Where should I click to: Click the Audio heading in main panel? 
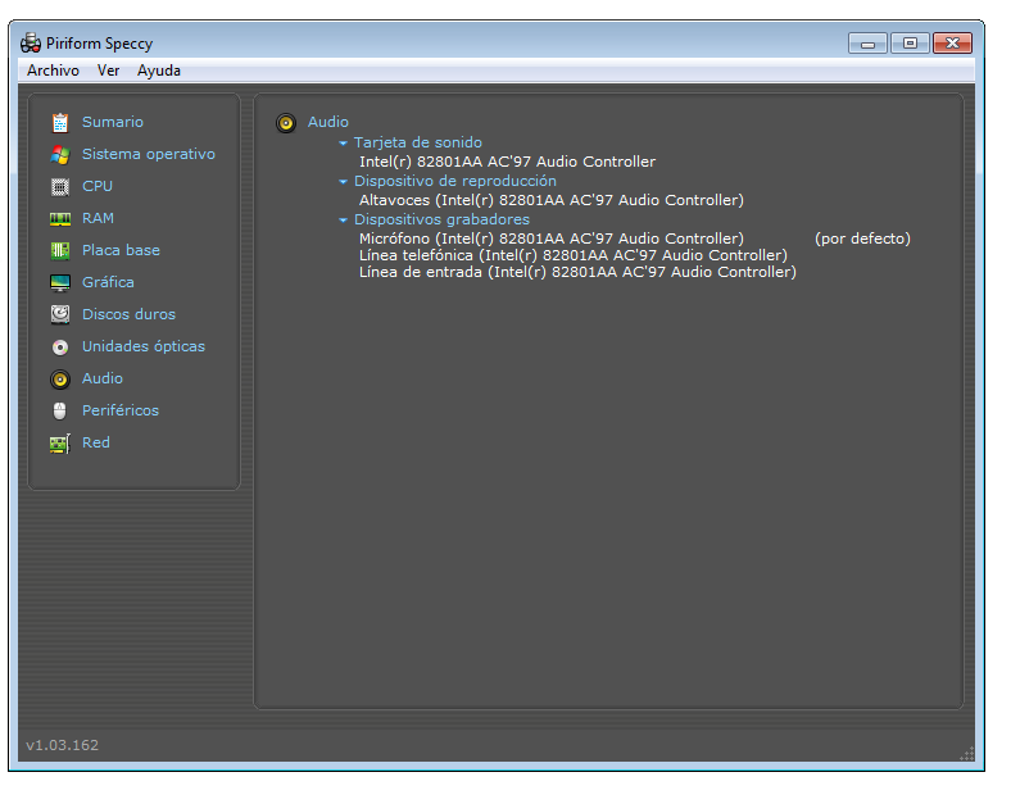coord(328,122)
